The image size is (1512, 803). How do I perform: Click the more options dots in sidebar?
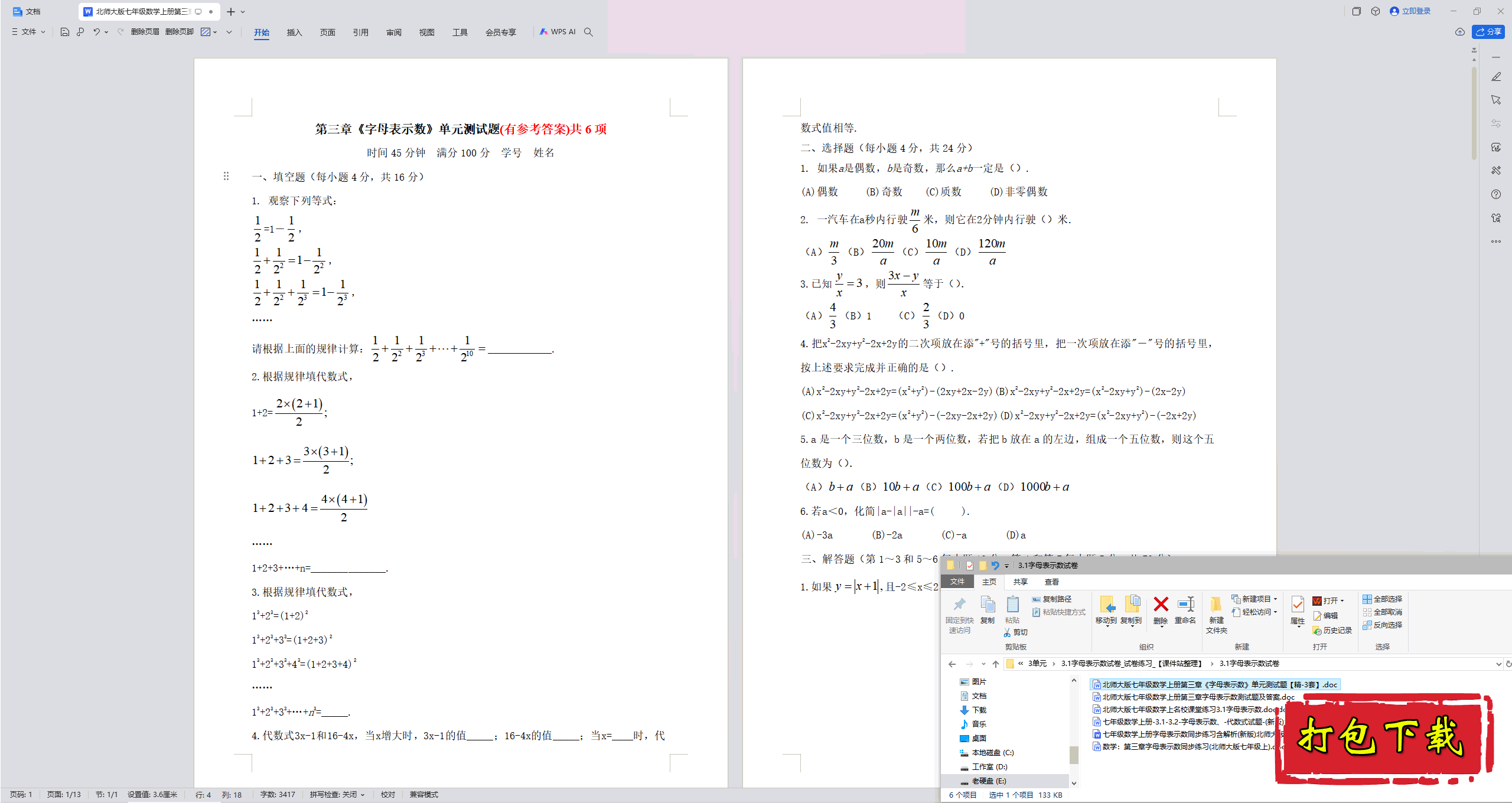click(x=1496, y=241)
